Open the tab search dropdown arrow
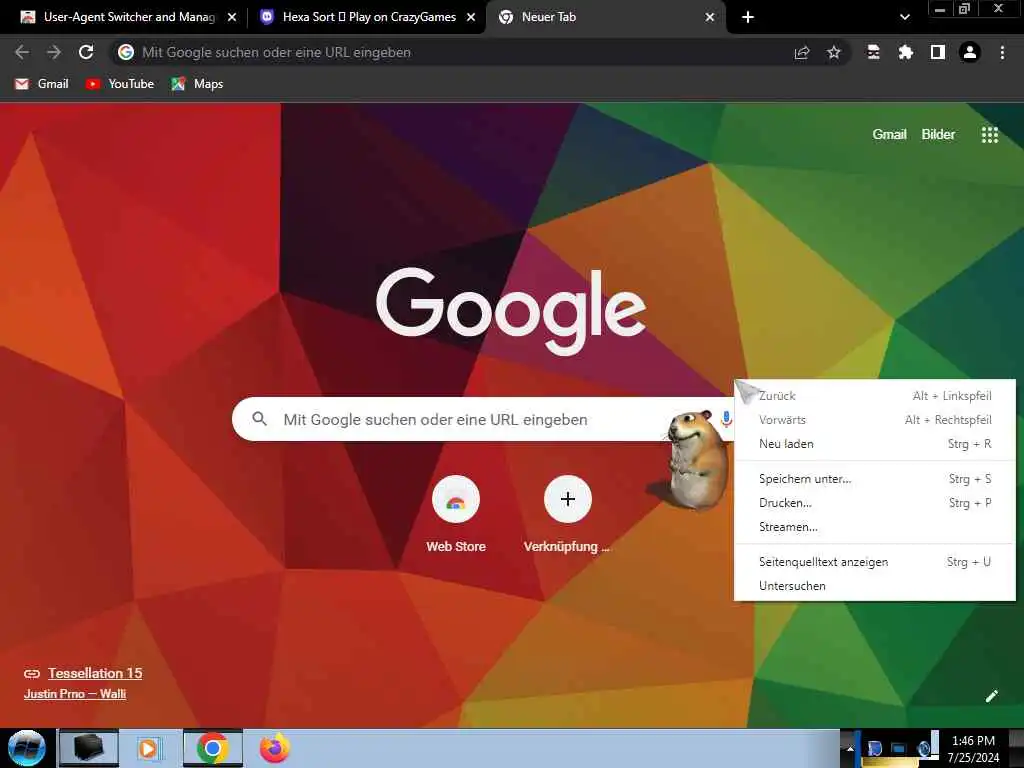 904,17
